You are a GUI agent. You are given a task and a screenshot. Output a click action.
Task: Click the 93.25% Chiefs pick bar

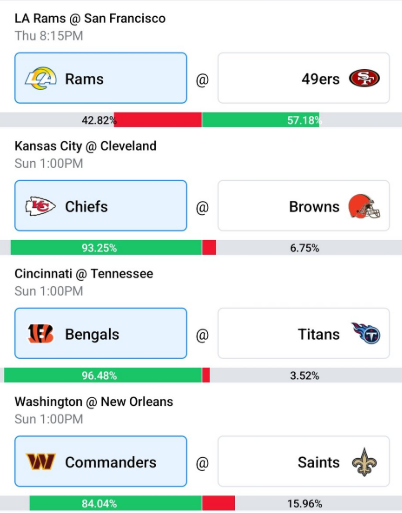click(106, 248)
